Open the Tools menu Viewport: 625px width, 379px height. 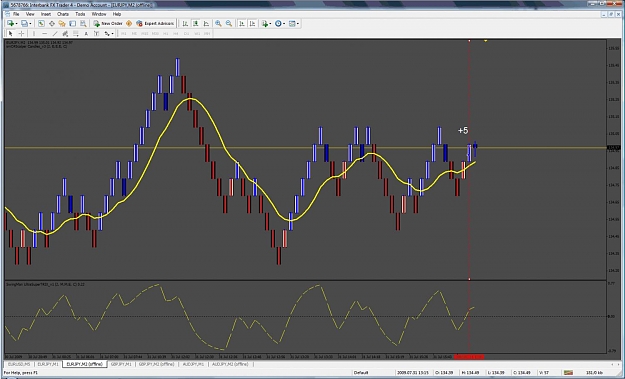click(x=80, y=14)
